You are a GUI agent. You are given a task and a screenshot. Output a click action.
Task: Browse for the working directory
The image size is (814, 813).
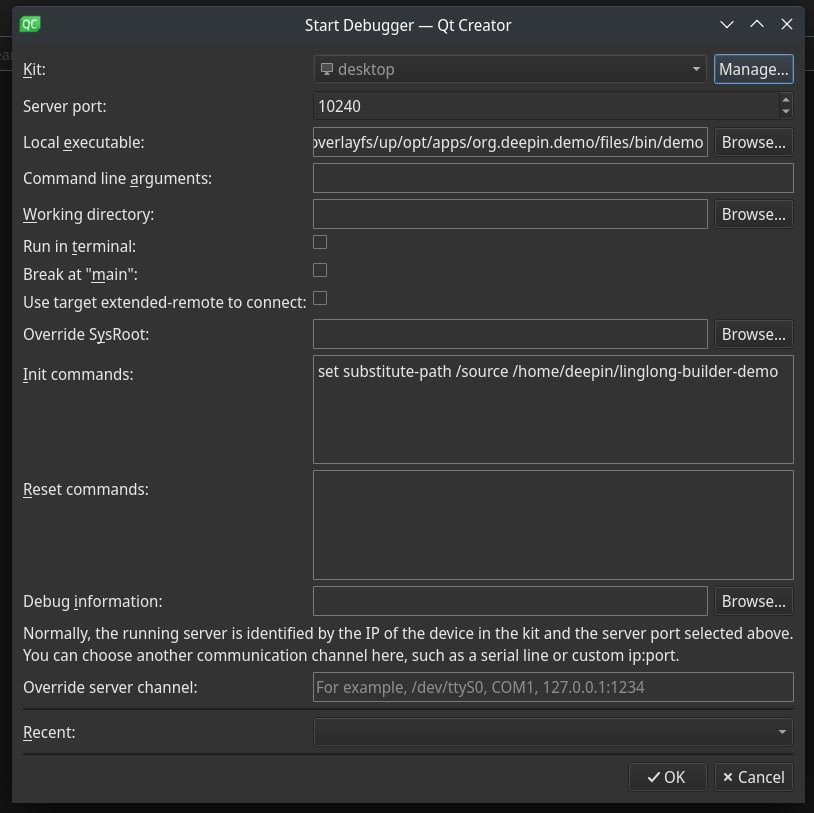(753, 214)
